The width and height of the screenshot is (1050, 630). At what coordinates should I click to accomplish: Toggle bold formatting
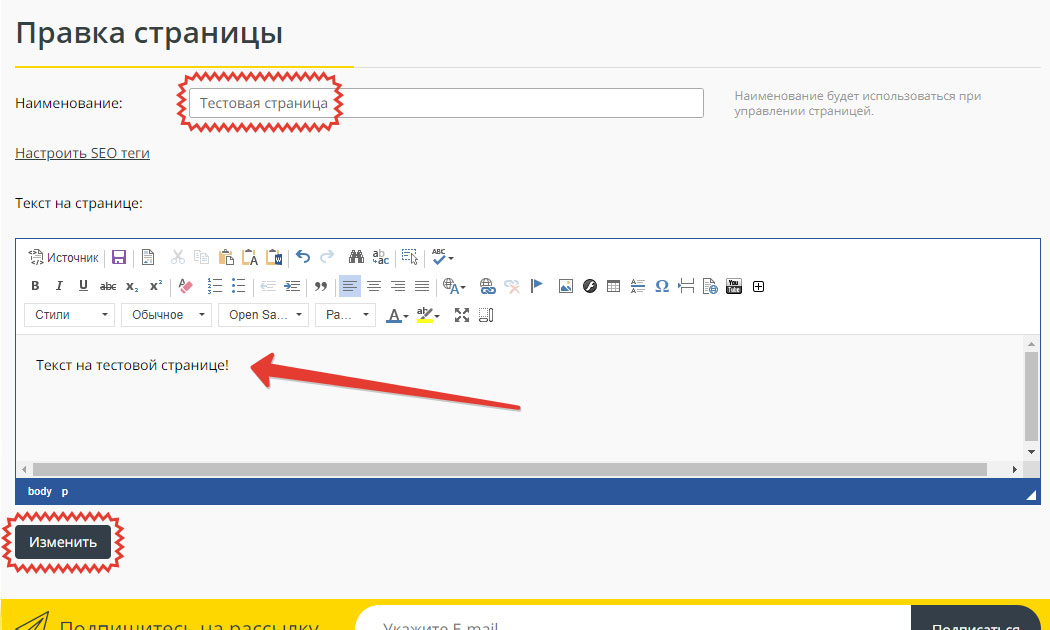35,287
